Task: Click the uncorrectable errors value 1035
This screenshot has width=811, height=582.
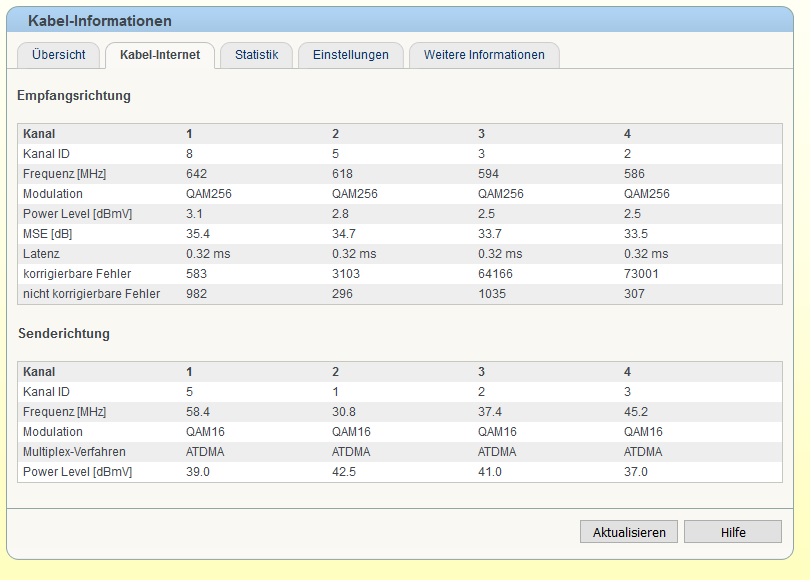Action: coord(492,294)
